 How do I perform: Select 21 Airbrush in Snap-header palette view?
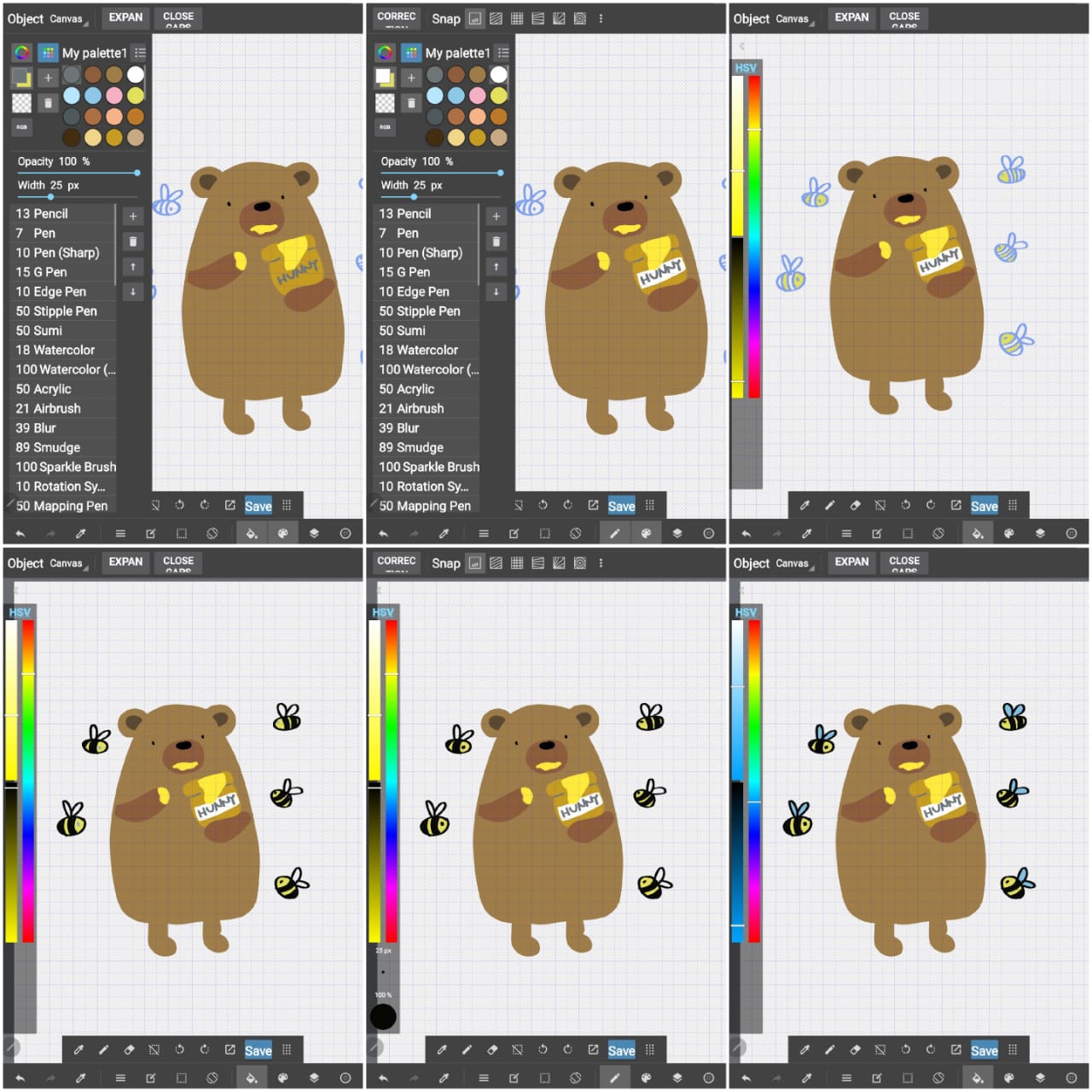427,409
